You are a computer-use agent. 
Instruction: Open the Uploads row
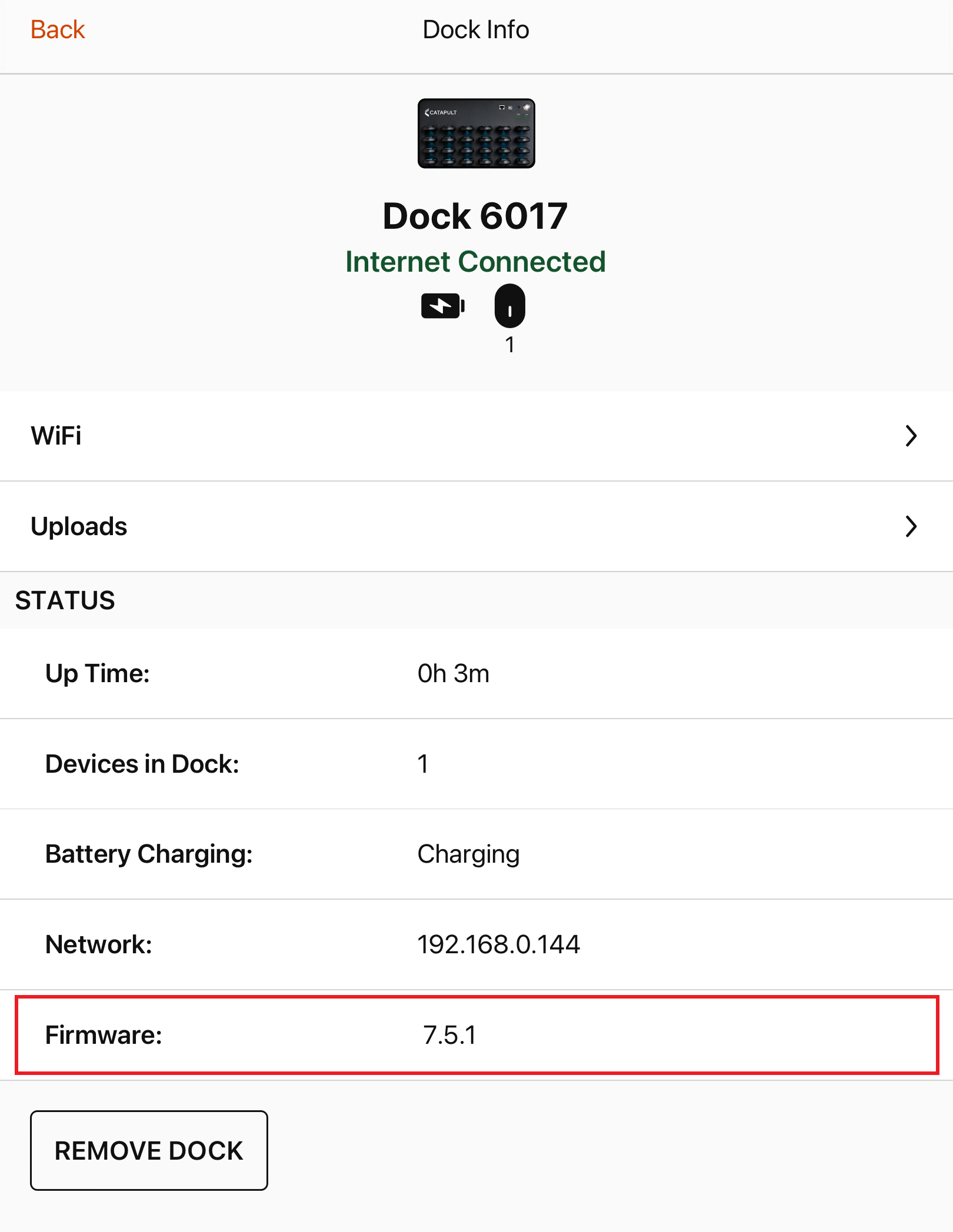pos(476,526)
